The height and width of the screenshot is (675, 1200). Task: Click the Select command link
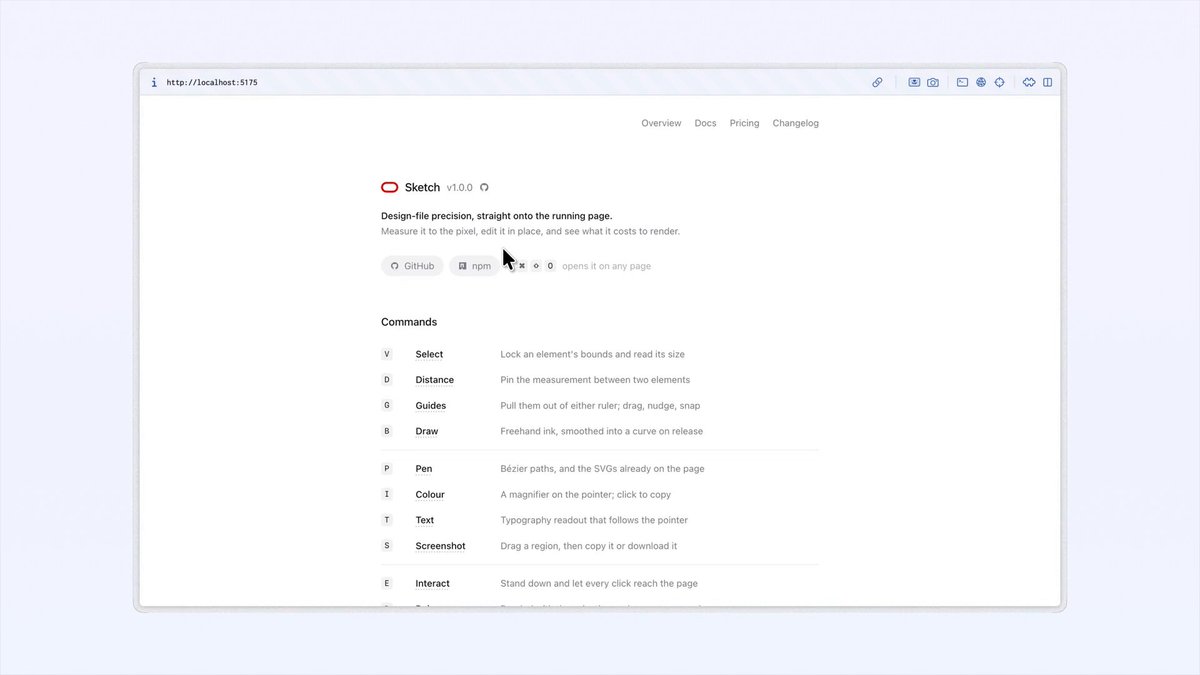[429, 354]
